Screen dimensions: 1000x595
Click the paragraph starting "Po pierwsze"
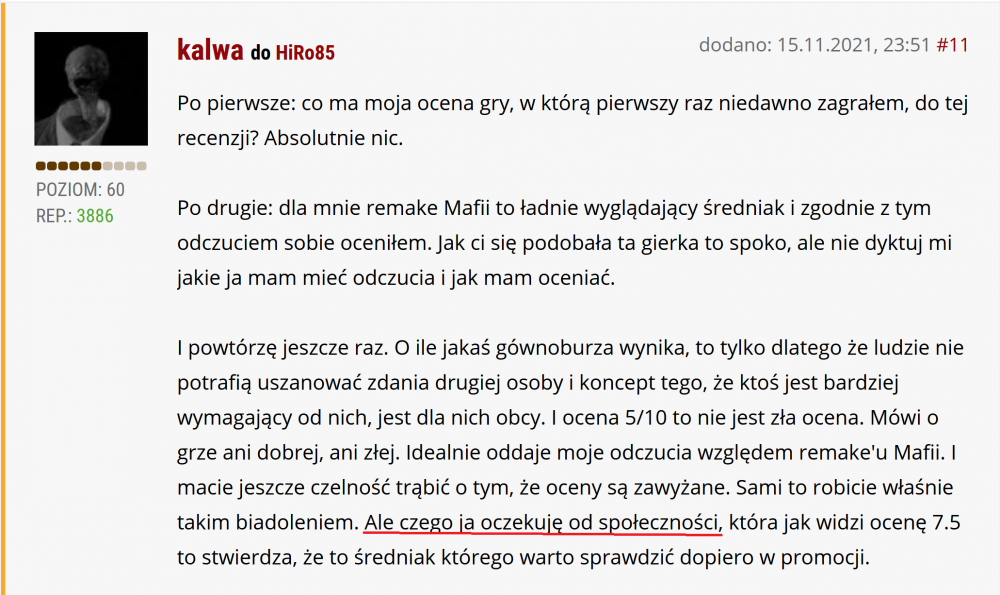(570, 121)
